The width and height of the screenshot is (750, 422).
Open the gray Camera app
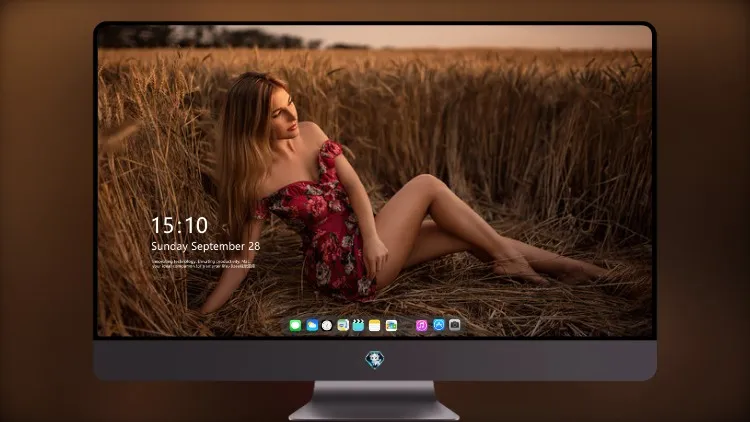pos(455,325)
